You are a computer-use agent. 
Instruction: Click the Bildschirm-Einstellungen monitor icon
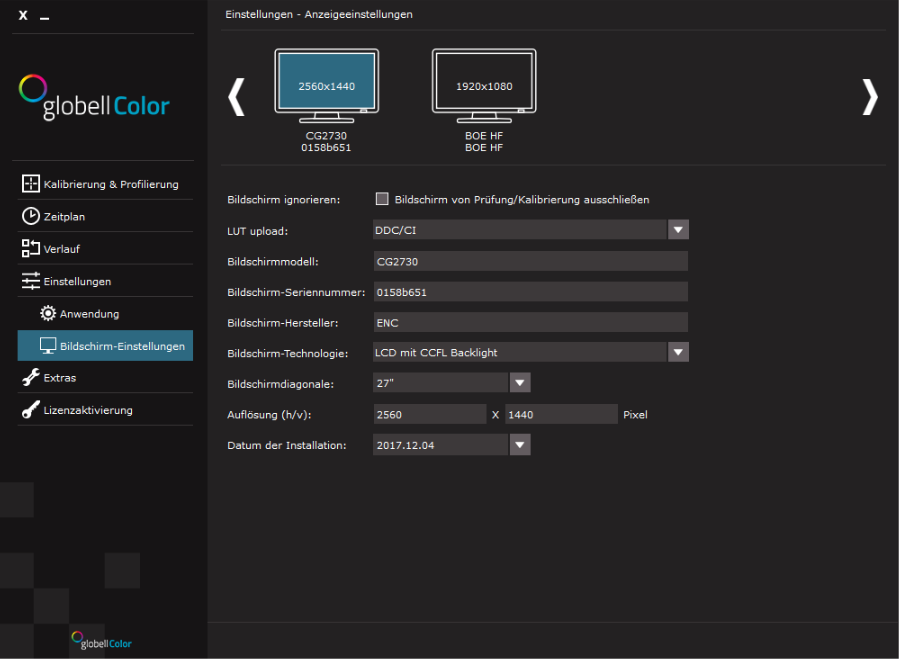(x=47, y=346)
